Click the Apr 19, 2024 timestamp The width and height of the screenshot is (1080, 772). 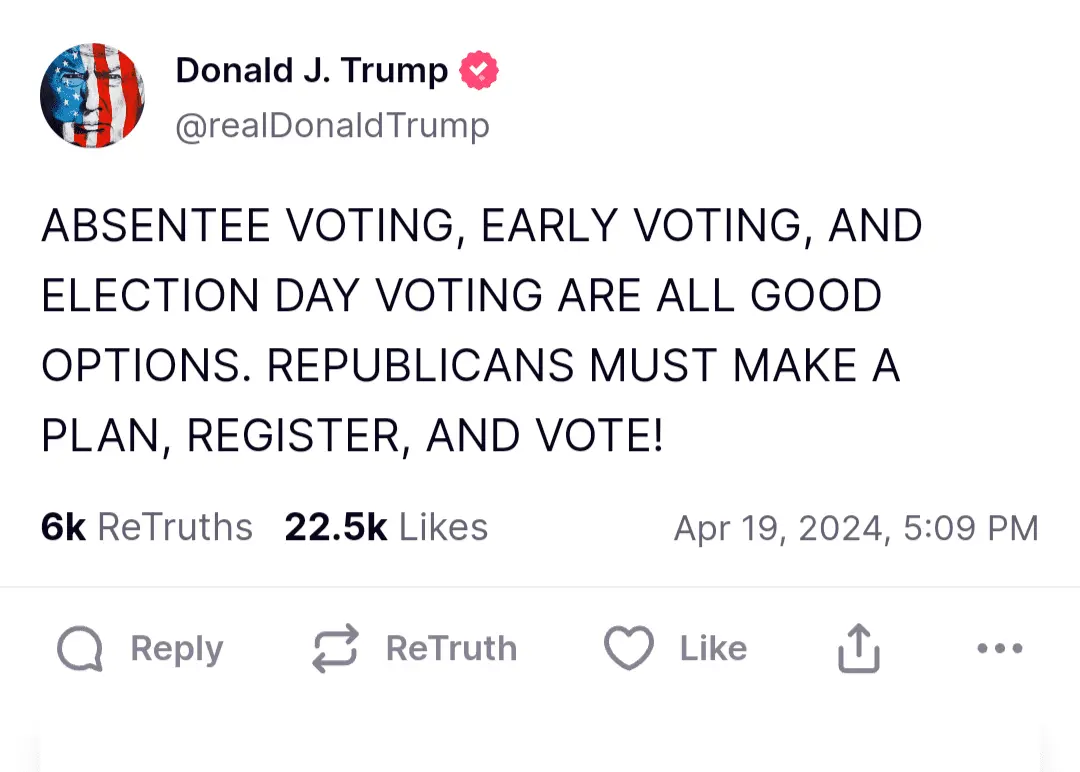pyautogui.click(x=855, y=528)
